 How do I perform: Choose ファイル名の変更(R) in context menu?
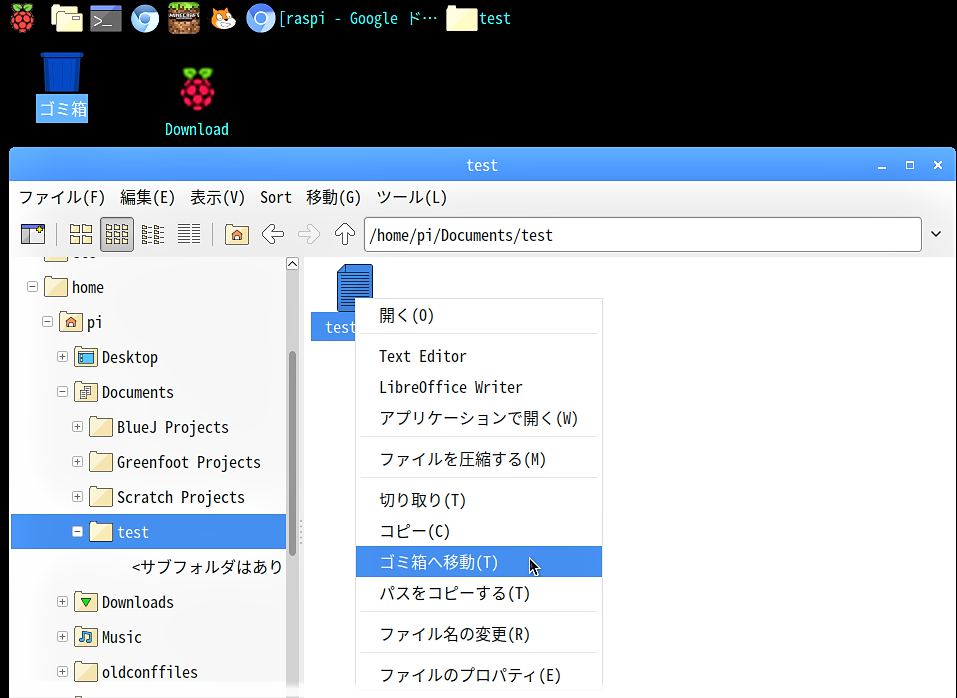tap(479, 634)
